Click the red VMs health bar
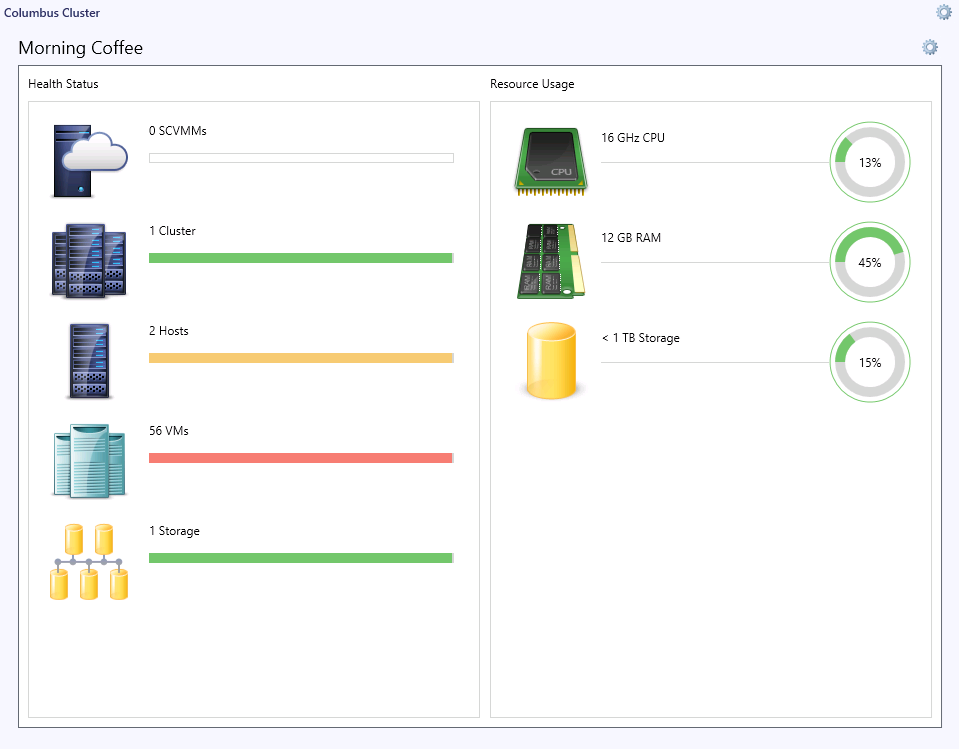The image size is (959, 749). [301, 458]
